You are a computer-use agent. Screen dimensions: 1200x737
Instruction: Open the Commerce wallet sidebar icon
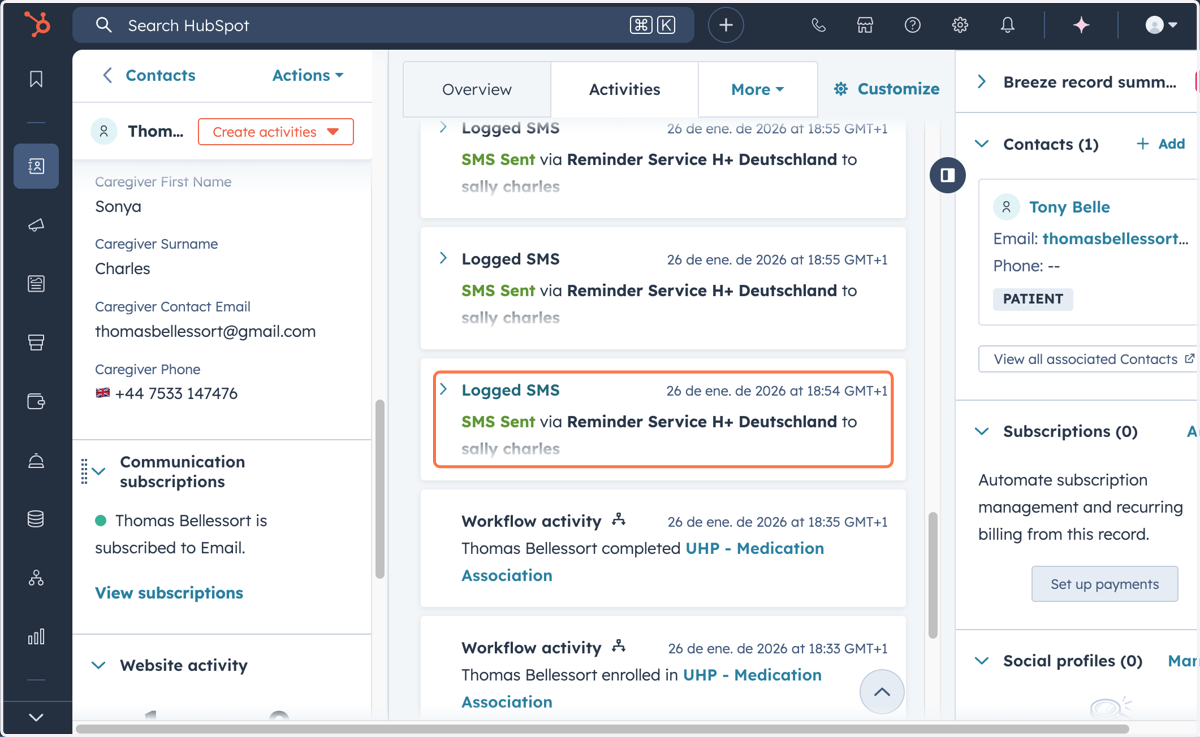36,402
